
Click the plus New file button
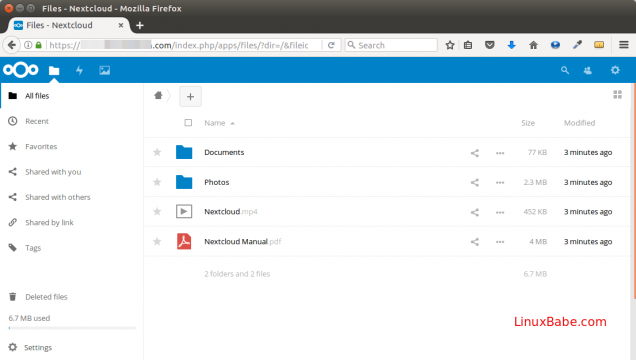(x=190, y=96)
